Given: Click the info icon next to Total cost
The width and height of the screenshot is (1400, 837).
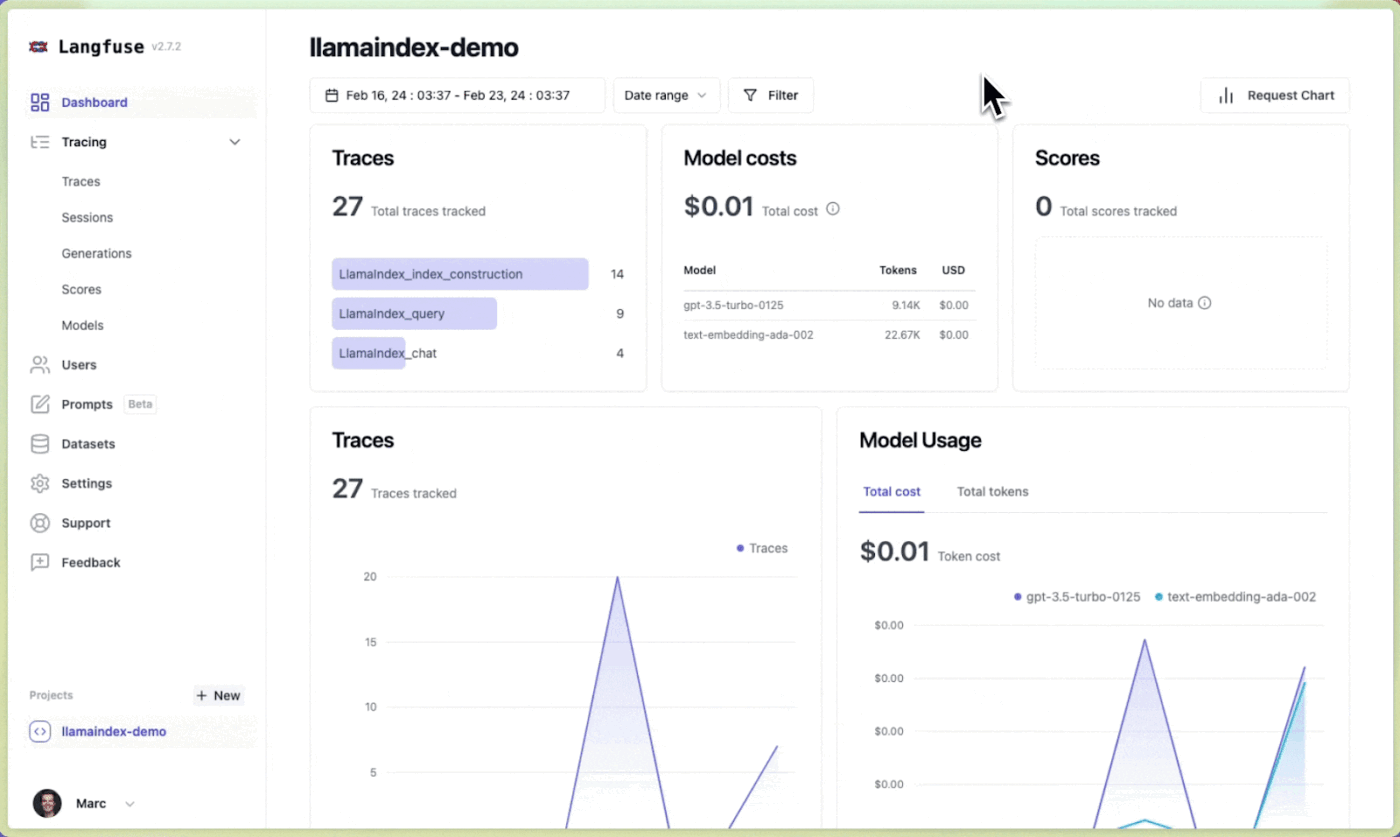Looking at the screenshot, I should [832, 210].
